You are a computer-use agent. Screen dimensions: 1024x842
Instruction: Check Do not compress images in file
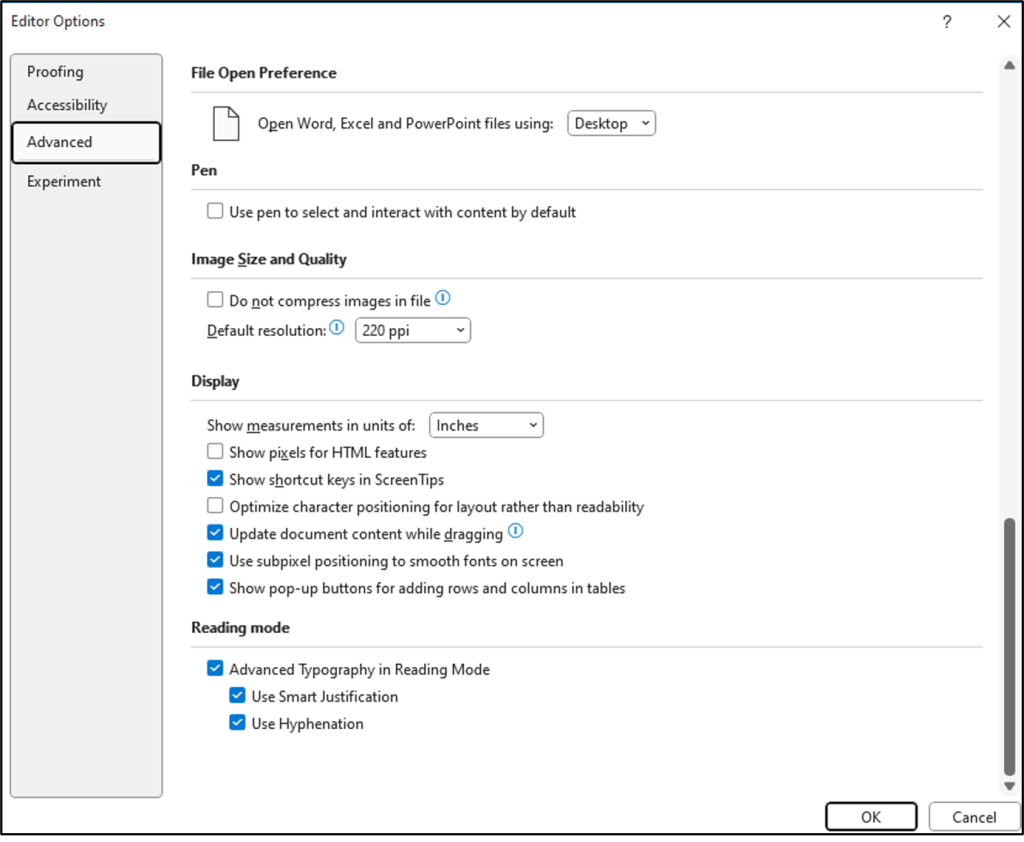(x=215, y=300)
